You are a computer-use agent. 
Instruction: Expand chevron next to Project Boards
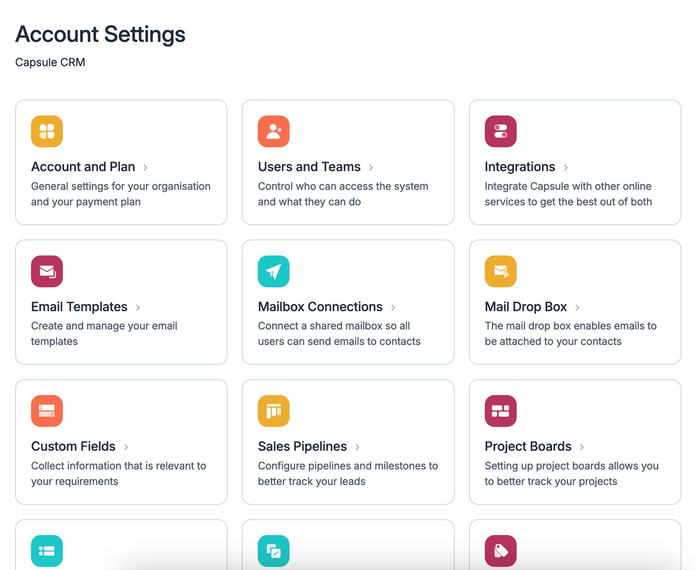click(x=582, y=447)
